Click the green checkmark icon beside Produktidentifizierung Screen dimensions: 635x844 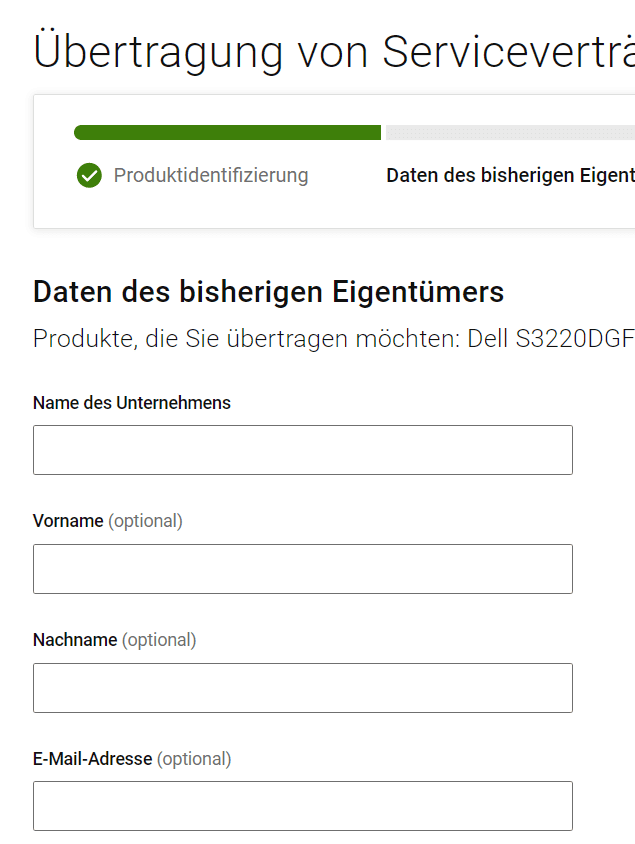click(89, 176)
